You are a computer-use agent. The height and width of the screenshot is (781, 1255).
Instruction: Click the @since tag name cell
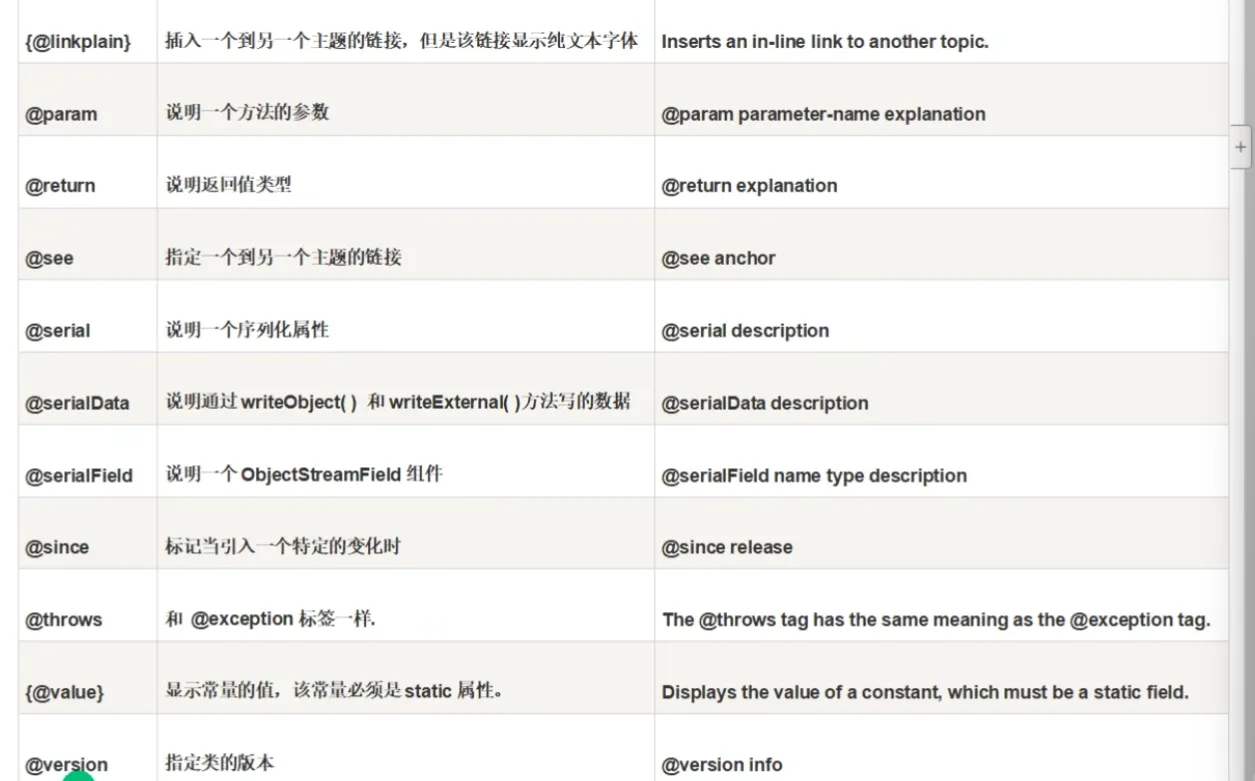(57, 548)
